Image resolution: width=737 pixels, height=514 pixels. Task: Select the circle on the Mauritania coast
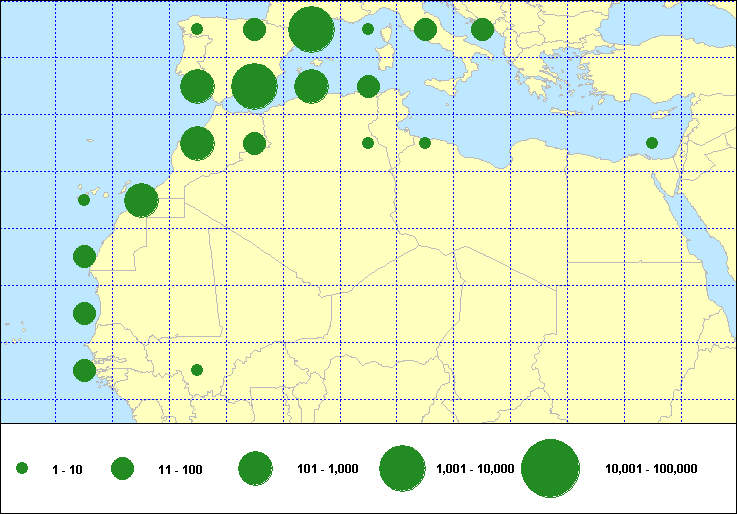[84, 256]
